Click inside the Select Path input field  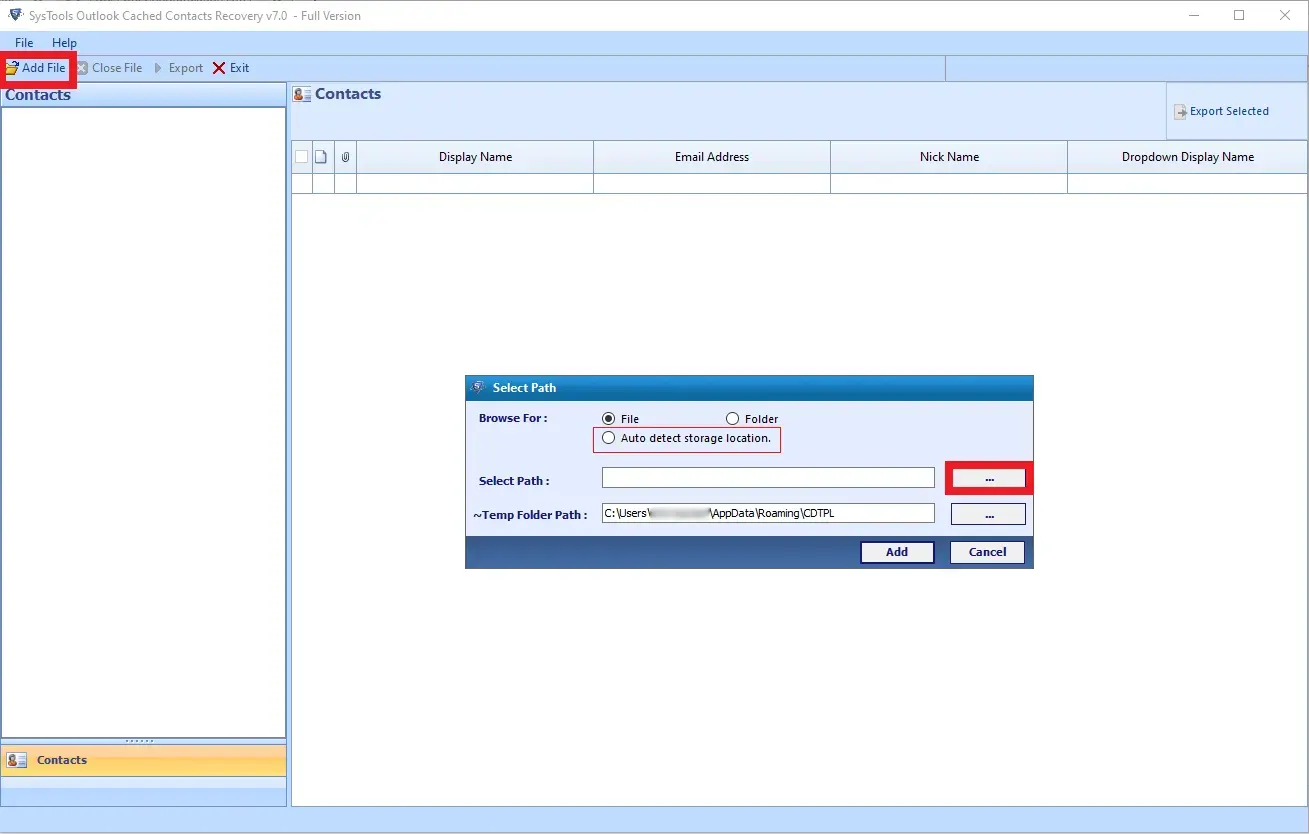coord(767,477)
